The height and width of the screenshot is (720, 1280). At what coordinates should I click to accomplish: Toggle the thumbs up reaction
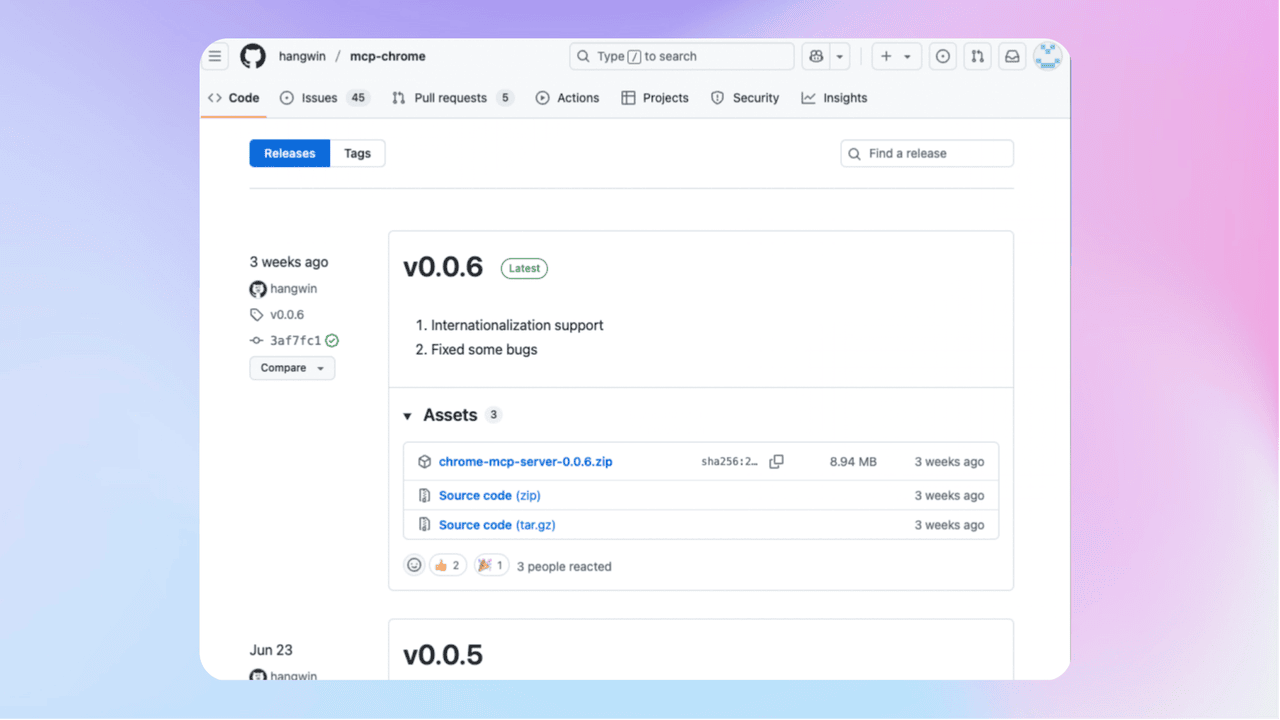coord(447,566)
